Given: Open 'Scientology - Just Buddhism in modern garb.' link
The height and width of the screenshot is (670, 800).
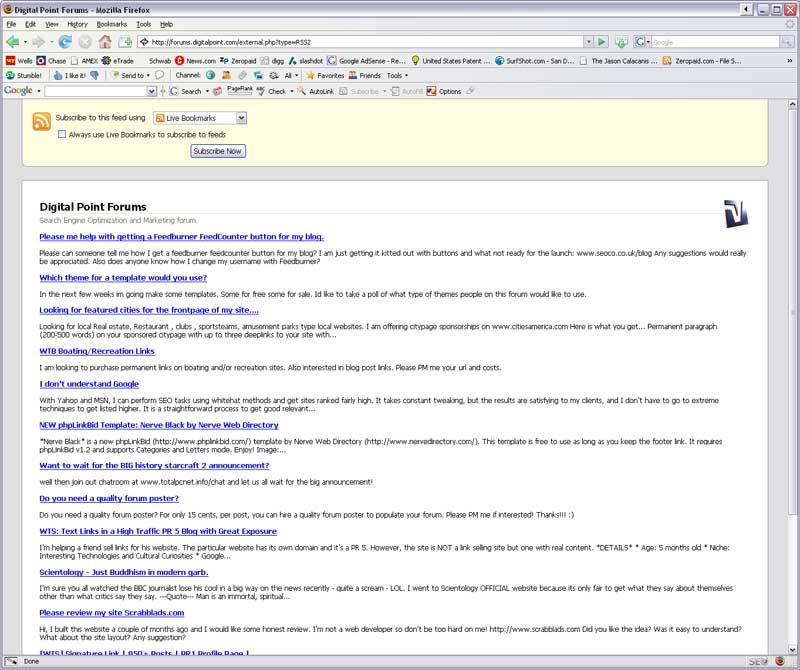Looking at the screenshot, I should (124, 572).
